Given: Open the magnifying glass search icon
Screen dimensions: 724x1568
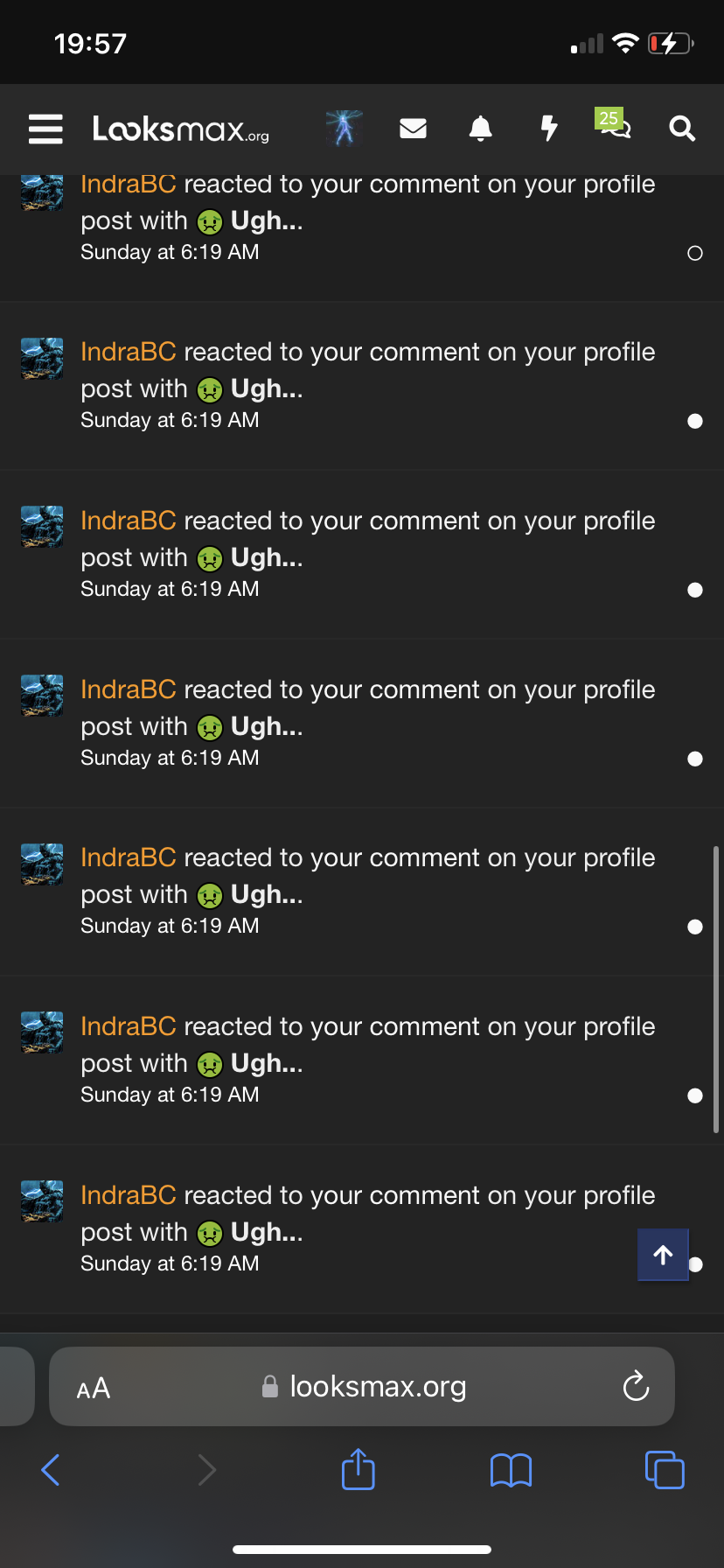Looking at the screenshot, I should pos(682,129).
